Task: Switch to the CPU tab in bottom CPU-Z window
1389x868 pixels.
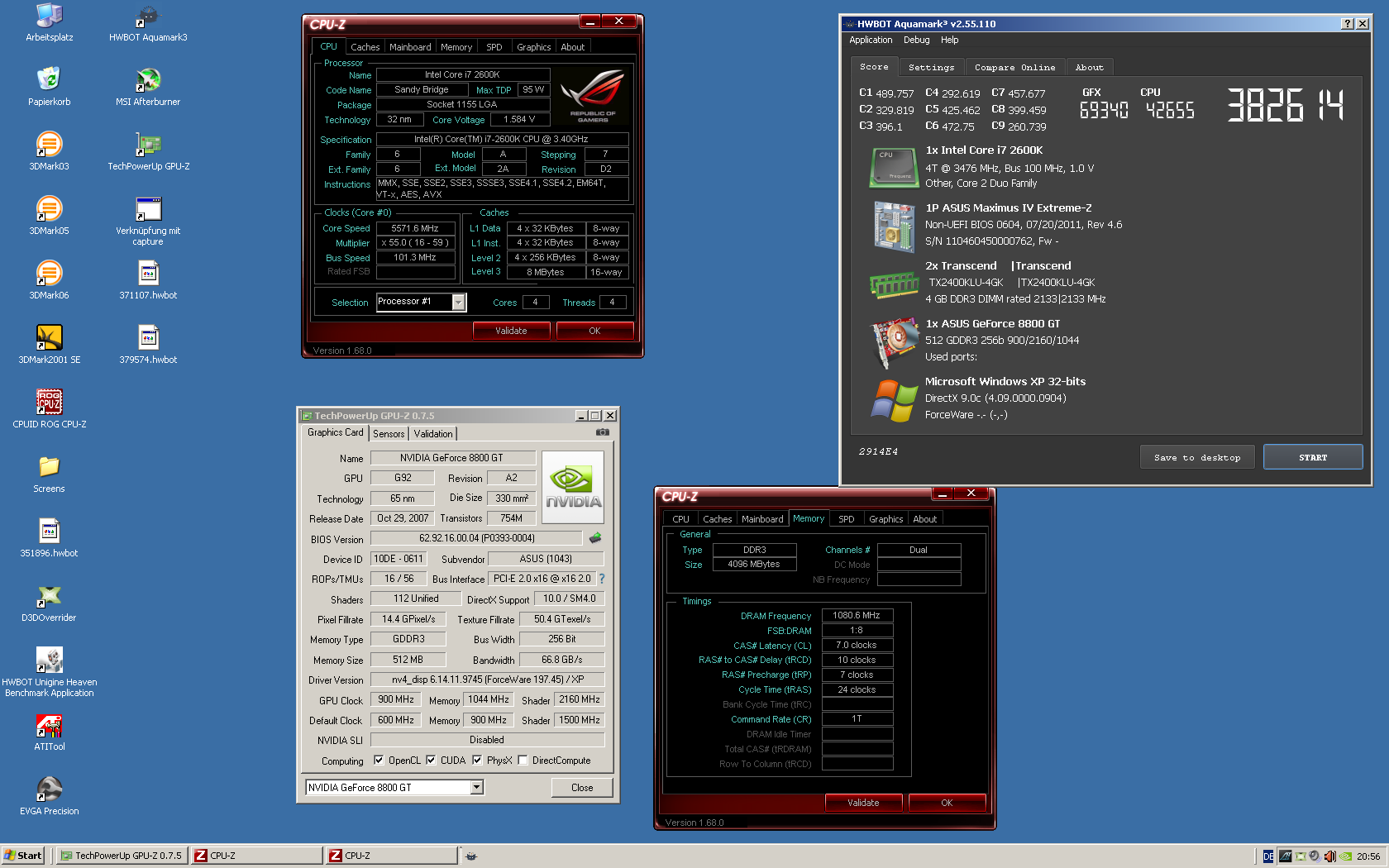Action: point(680,519)
